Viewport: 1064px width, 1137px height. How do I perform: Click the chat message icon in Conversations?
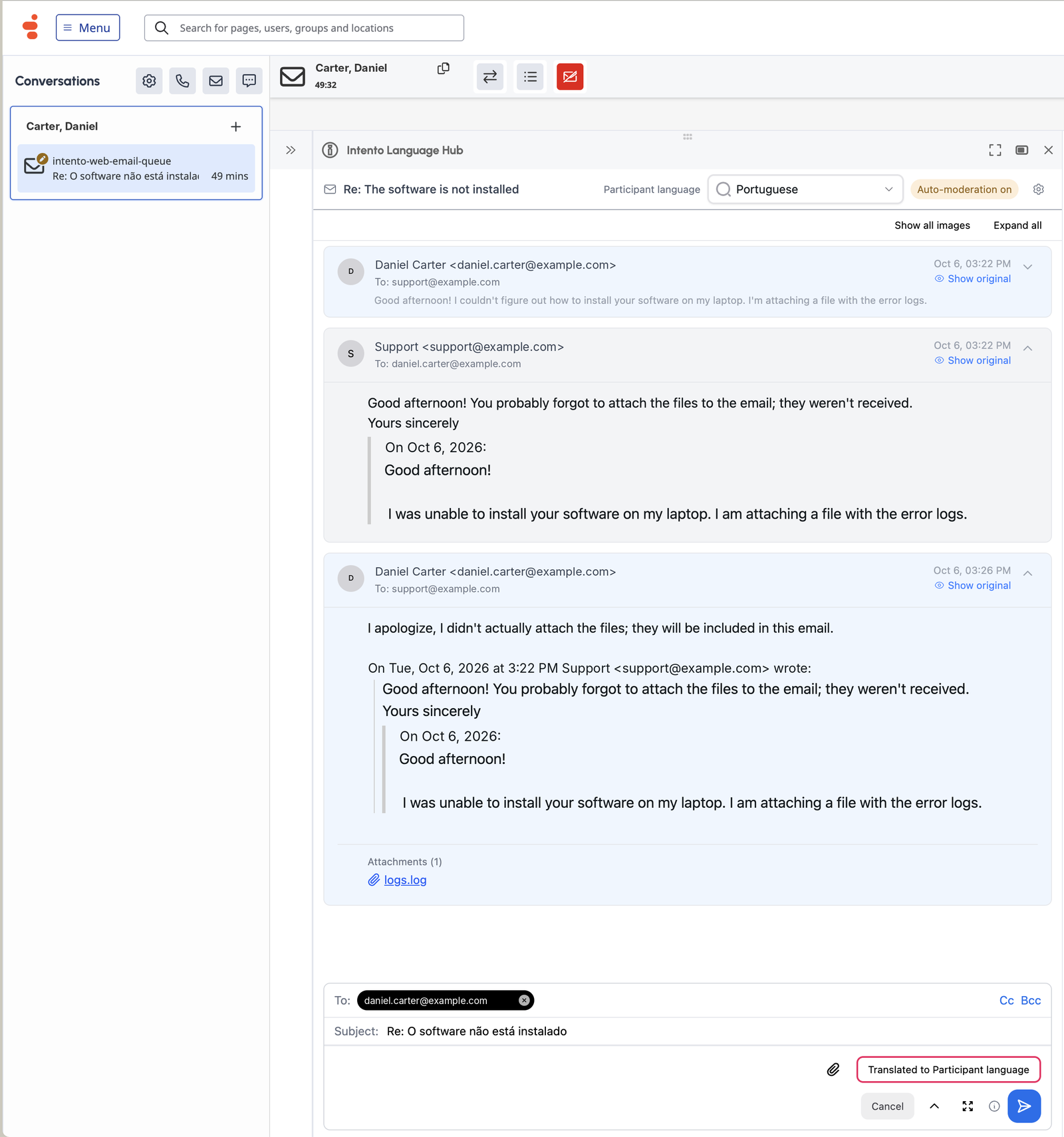249,81
